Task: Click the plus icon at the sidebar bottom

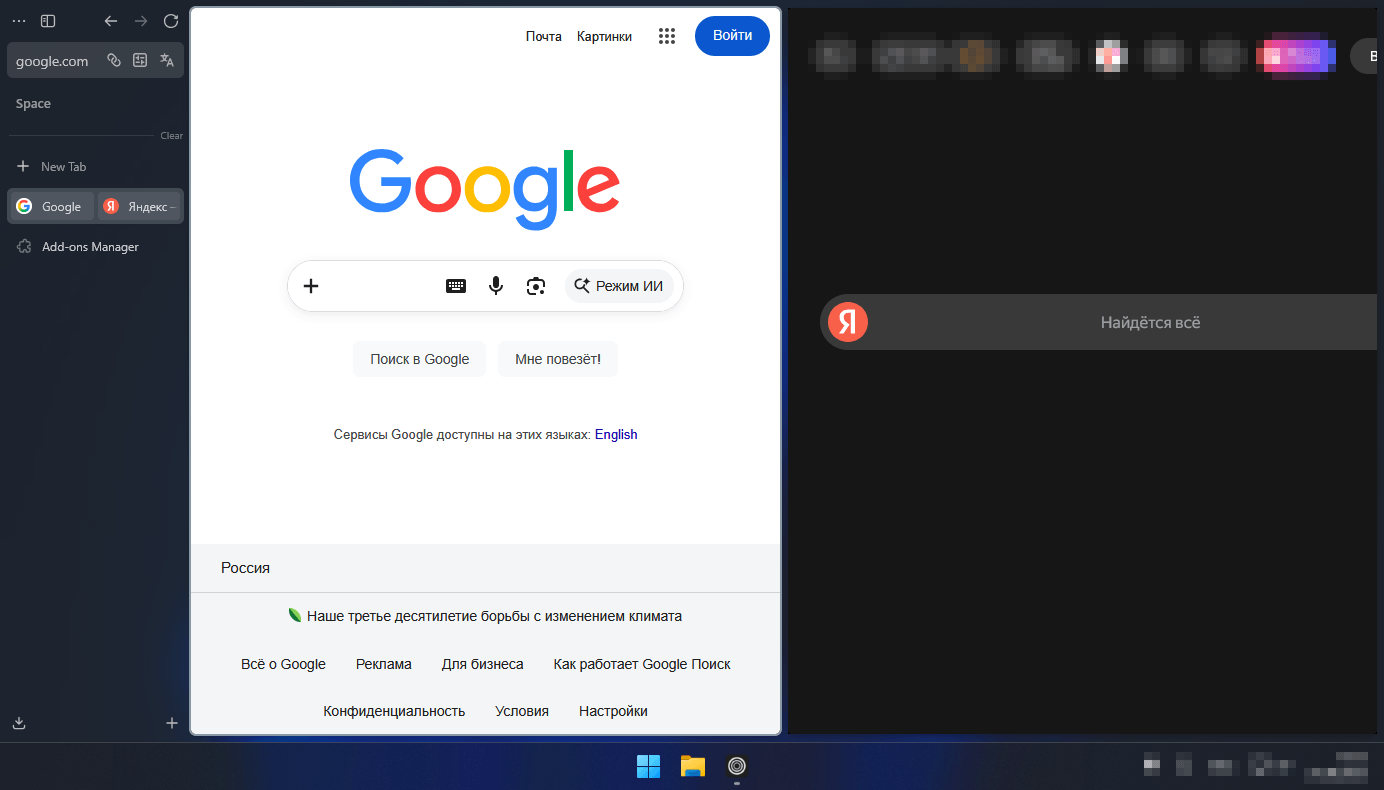Action: 172,723
